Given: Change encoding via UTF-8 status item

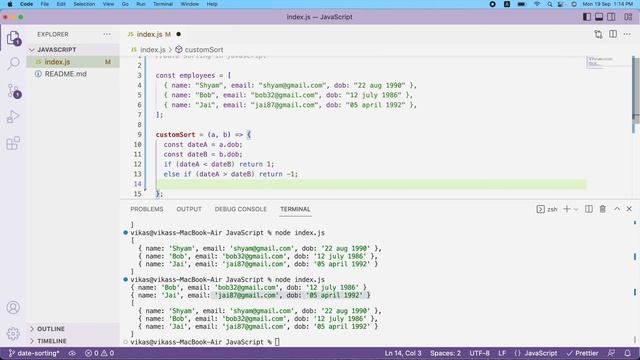Looking at the screenshot, I should point(479,353).
